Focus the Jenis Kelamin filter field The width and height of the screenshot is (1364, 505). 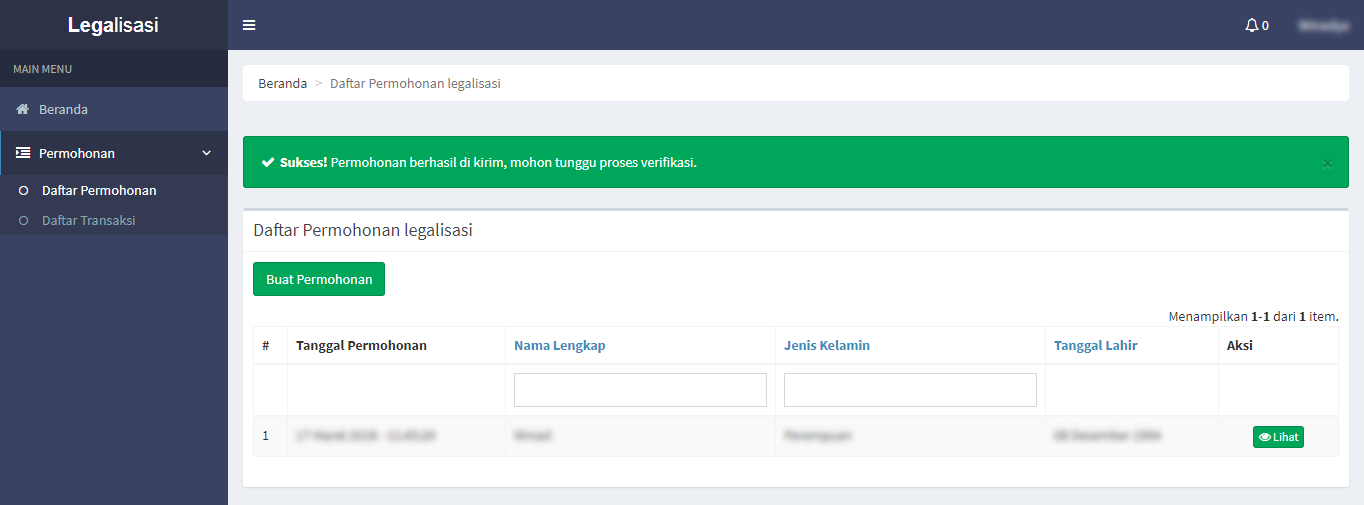[x=910, y=390]
